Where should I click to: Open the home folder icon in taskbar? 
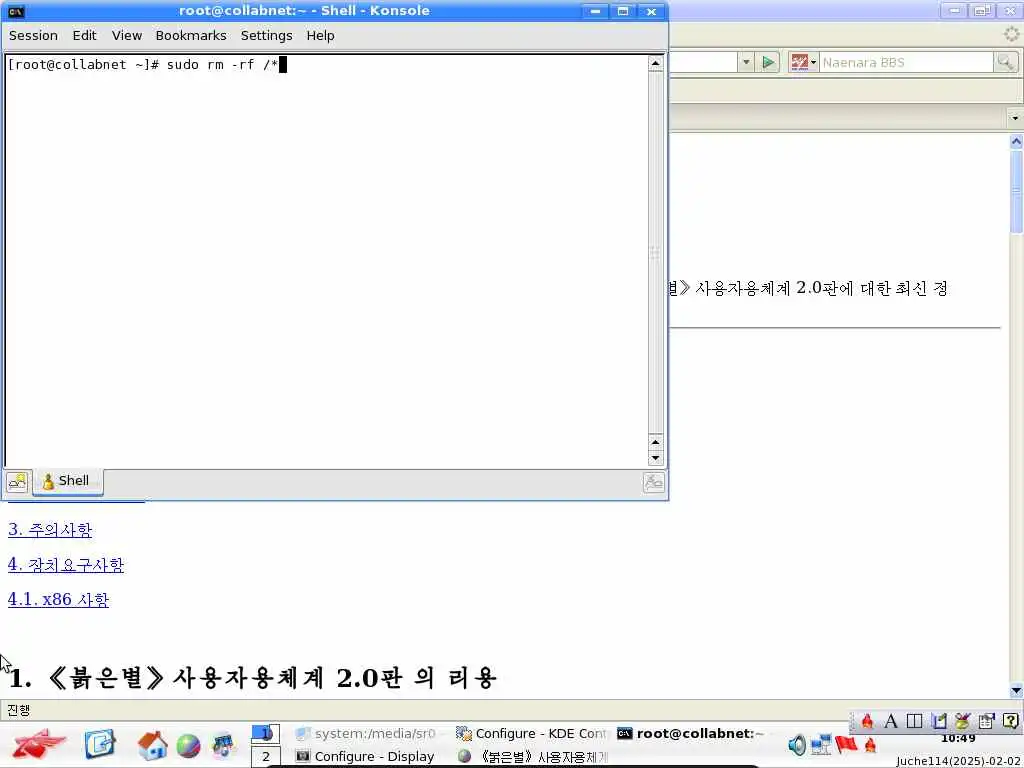152,744
